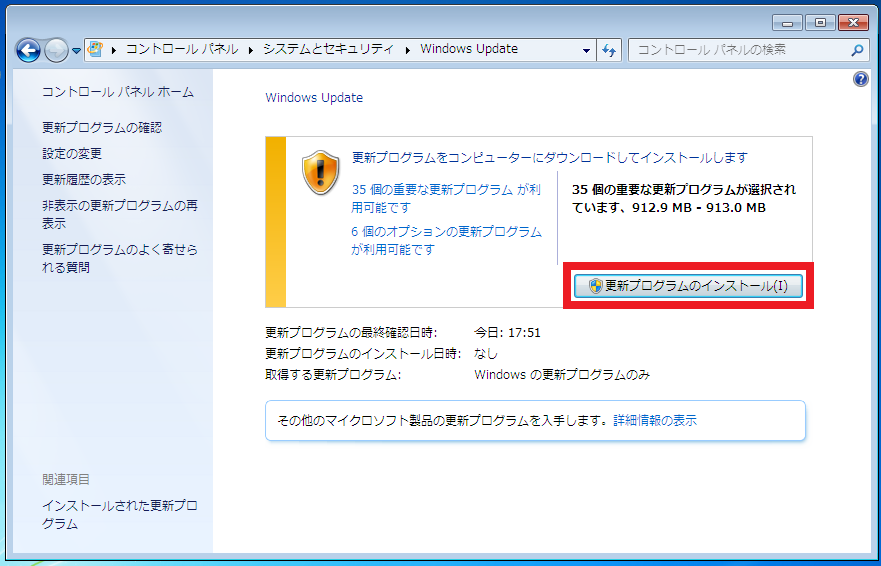Click the greyed forward navigation arrow
The image size is (881, 566).
point(56,51)
